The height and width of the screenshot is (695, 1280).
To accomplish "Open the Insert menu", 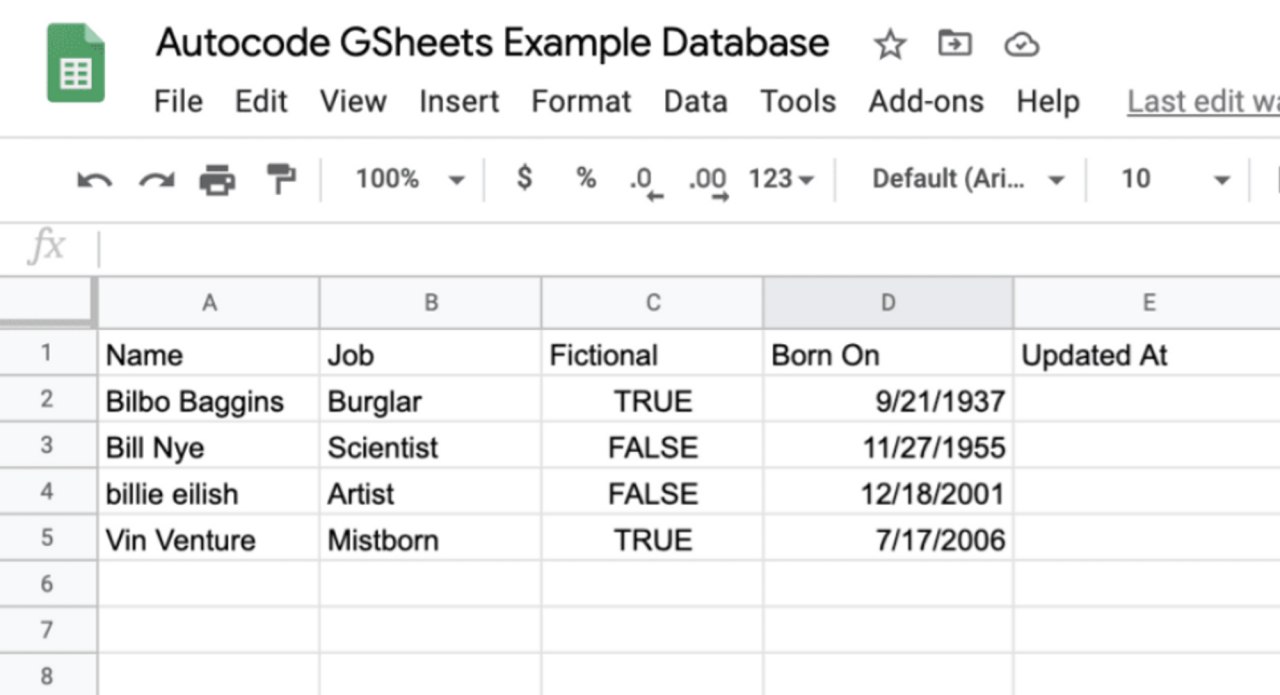I will point(459,101).
